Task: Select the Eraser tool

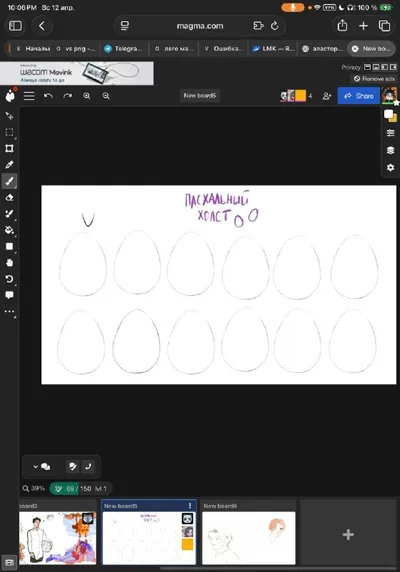Action: pyautogui.click(x=9, y=197)
